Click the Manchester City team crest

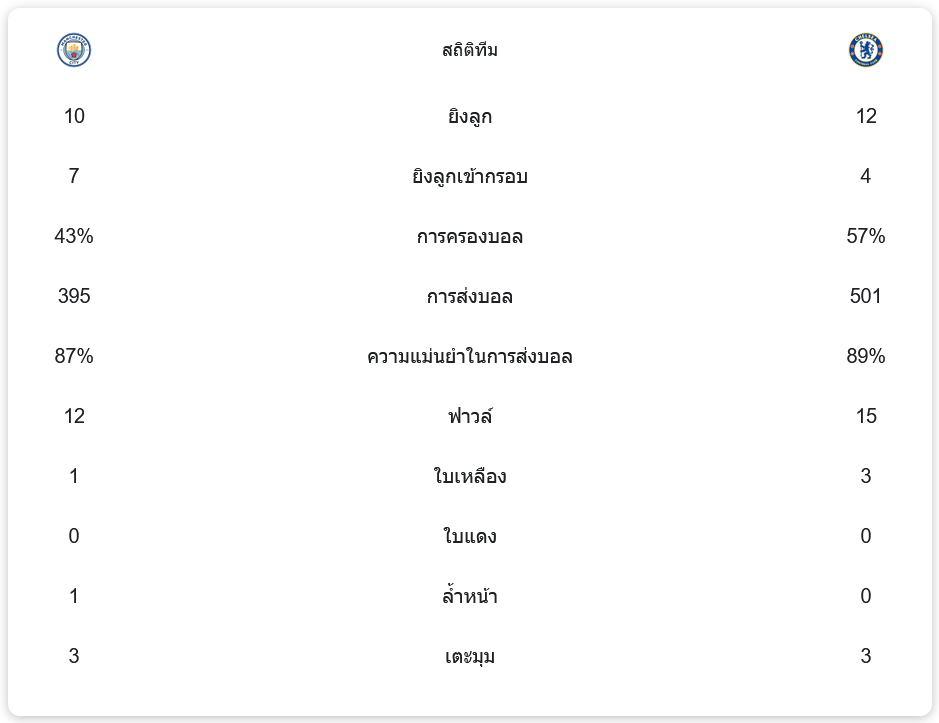[x=74, y=50]
